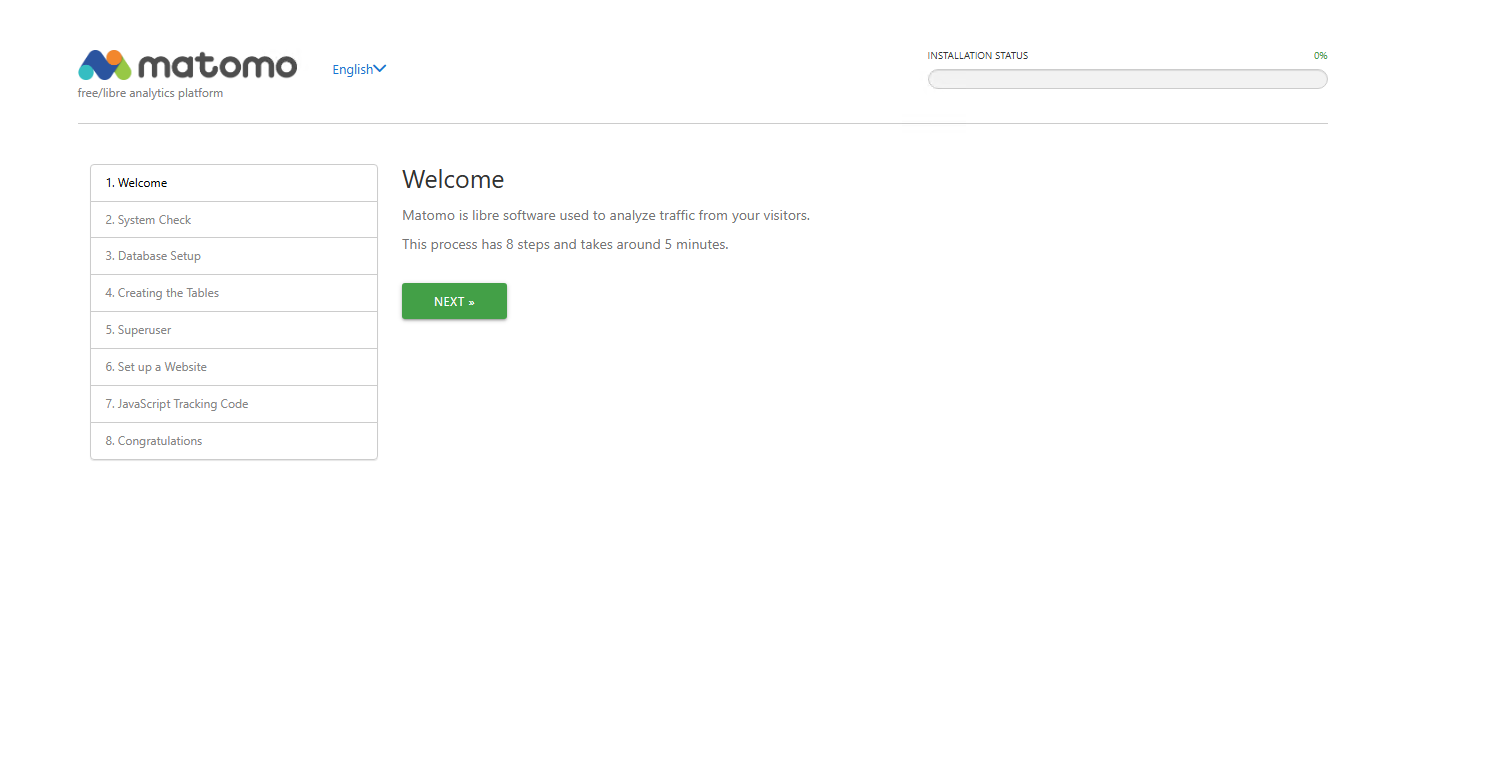The height and width of the screenshot is (758, 1511).
Task: Open 7. JavaScript Tracking Code step
Action: click(176, 404)
